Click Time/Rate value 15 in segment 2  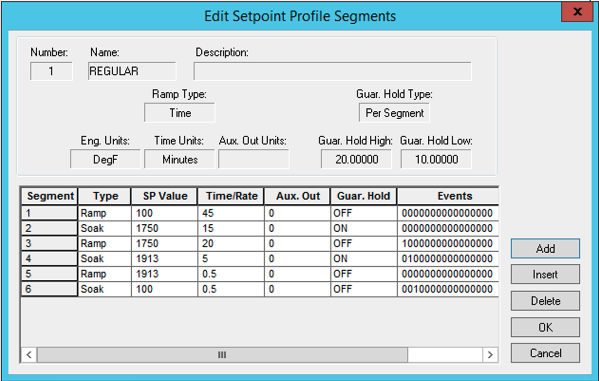[231, 228]
